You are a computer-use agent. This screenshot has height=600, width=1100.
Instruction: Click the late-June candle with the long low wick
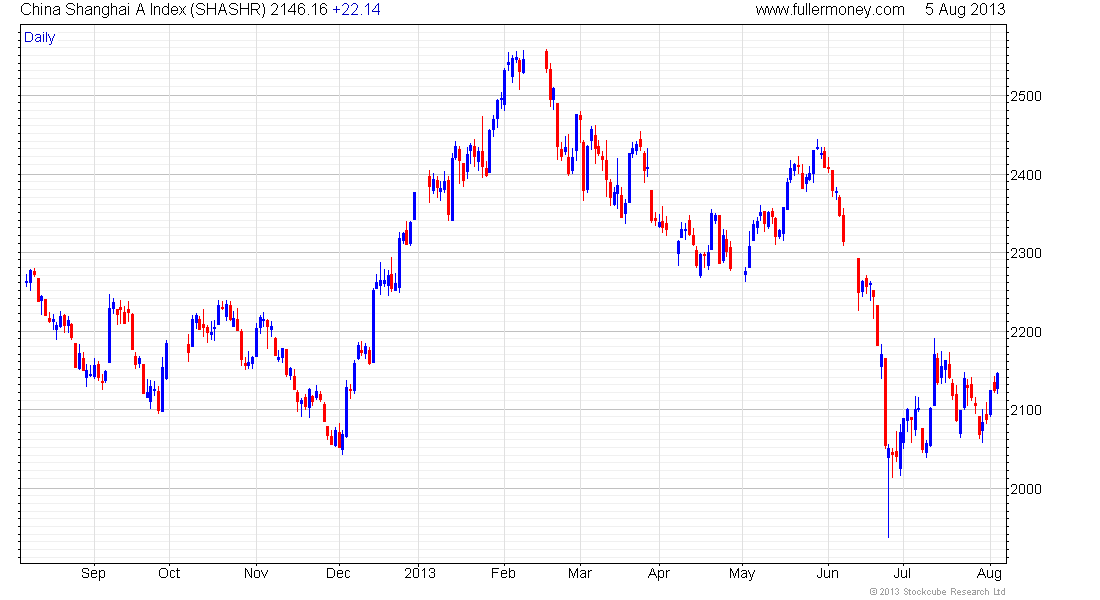pyautogui.click(x=888, y=491)
